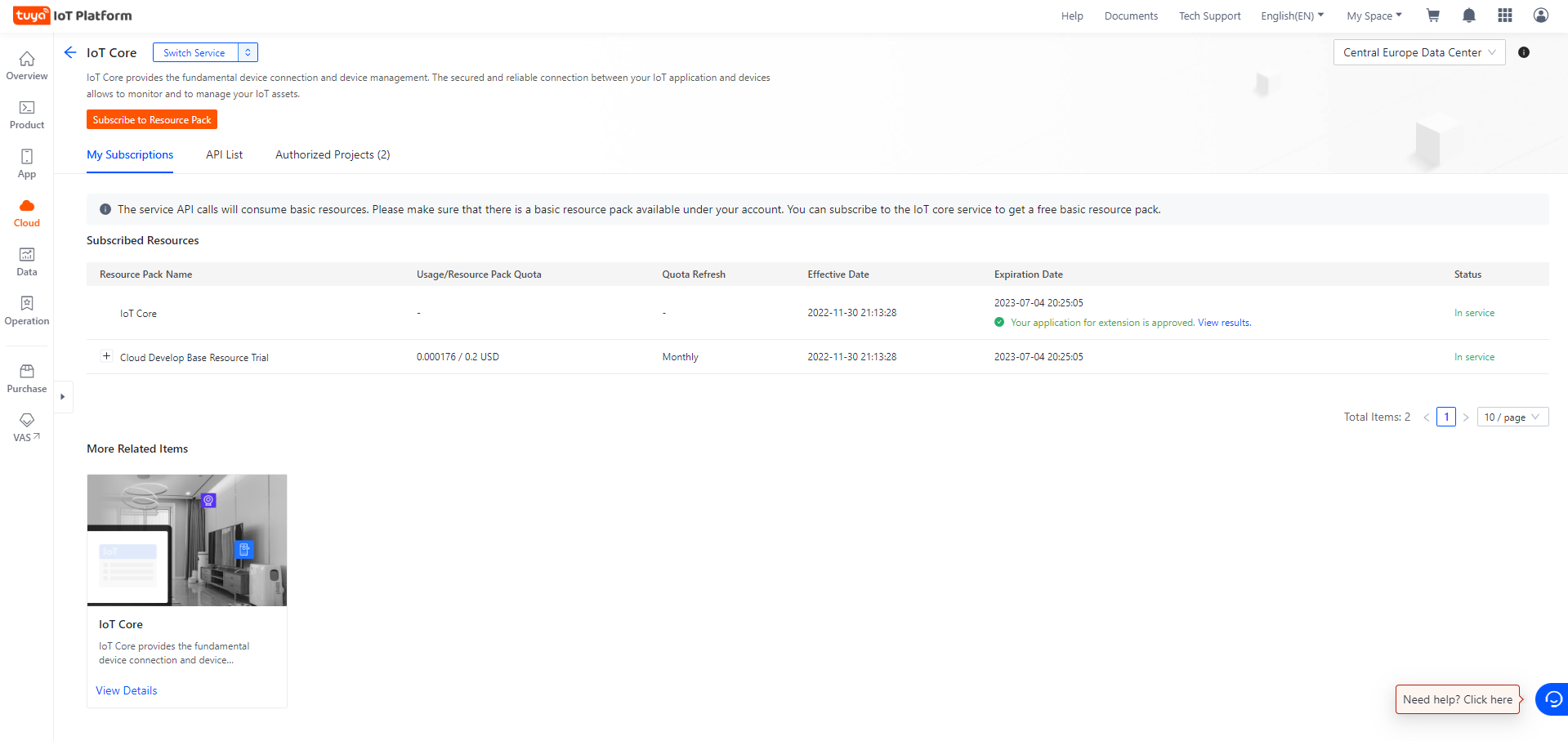Open the English(EN) language dropdown
Viewport: 1568px width, 741px height.
pyautogui.click(x=1292, y=16)
